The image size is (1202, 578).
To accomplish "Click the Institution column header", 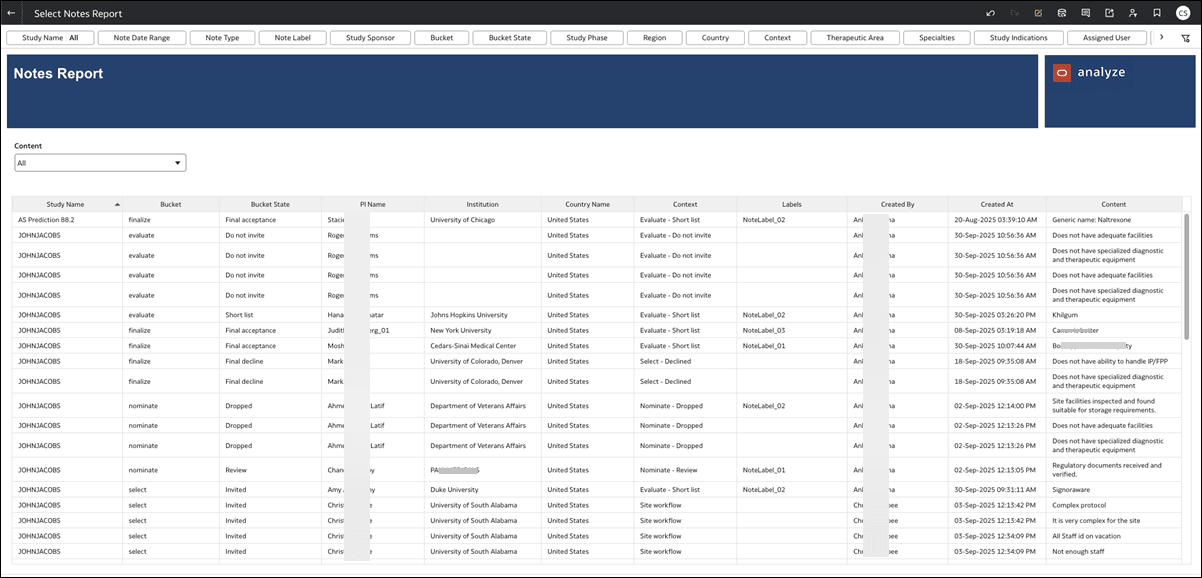I will pos(482,204).
